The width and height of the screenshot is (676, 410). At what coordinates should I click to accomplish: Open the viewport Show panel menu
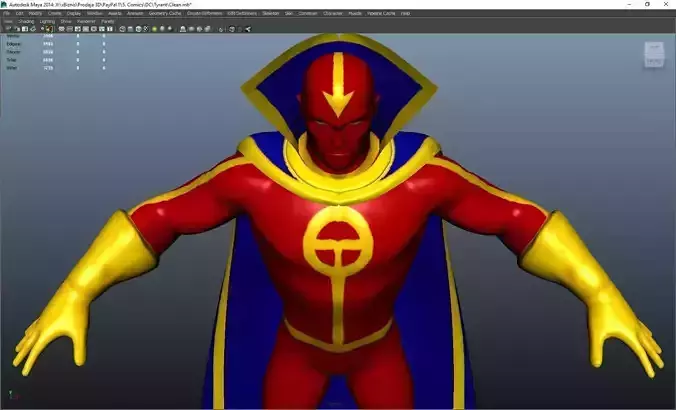[66, 21]
